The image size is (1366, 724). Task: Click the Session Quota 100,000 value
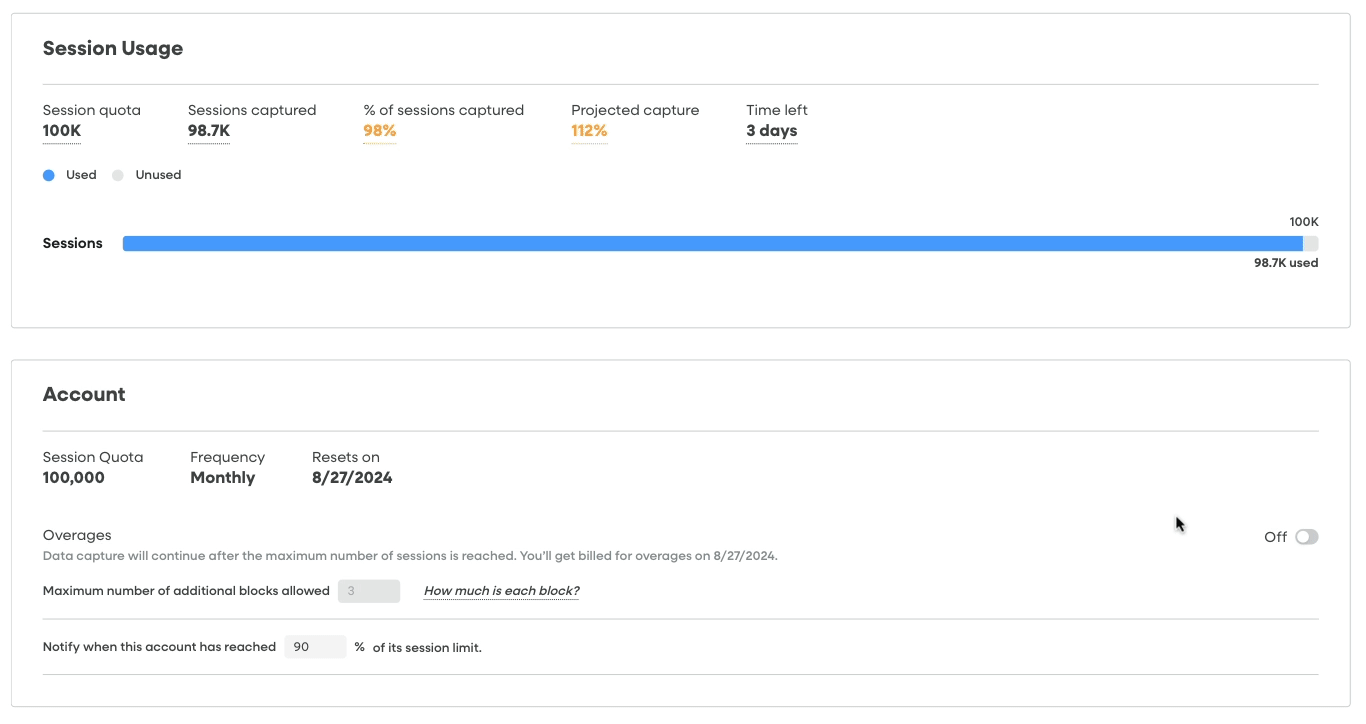pos(73,478)
